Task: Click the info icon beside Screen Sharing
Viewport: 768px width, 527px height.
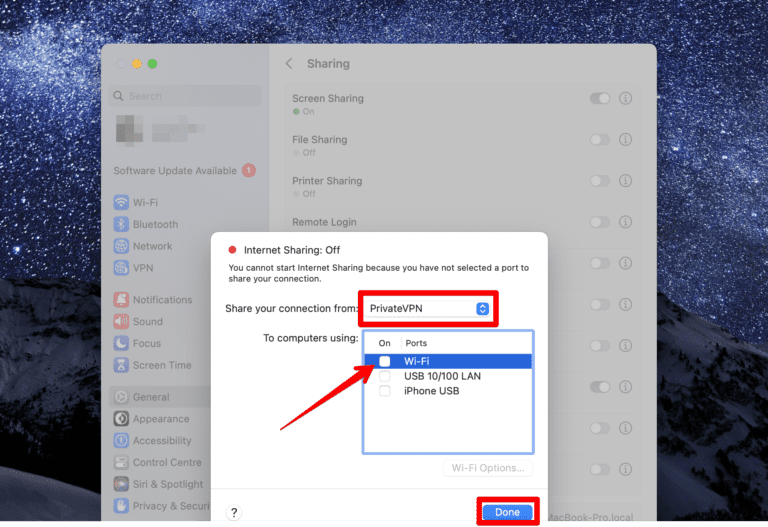Action: [626, 99]
